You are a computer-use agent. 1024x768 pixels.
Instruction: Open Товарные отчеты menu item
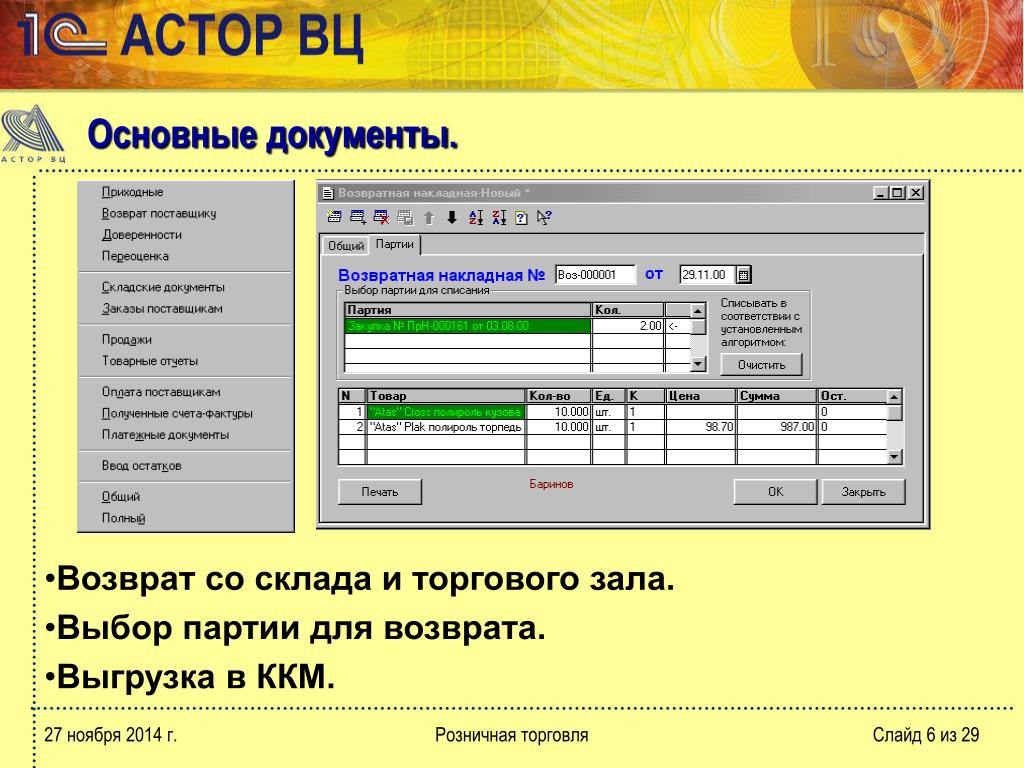tap(150, 361)
